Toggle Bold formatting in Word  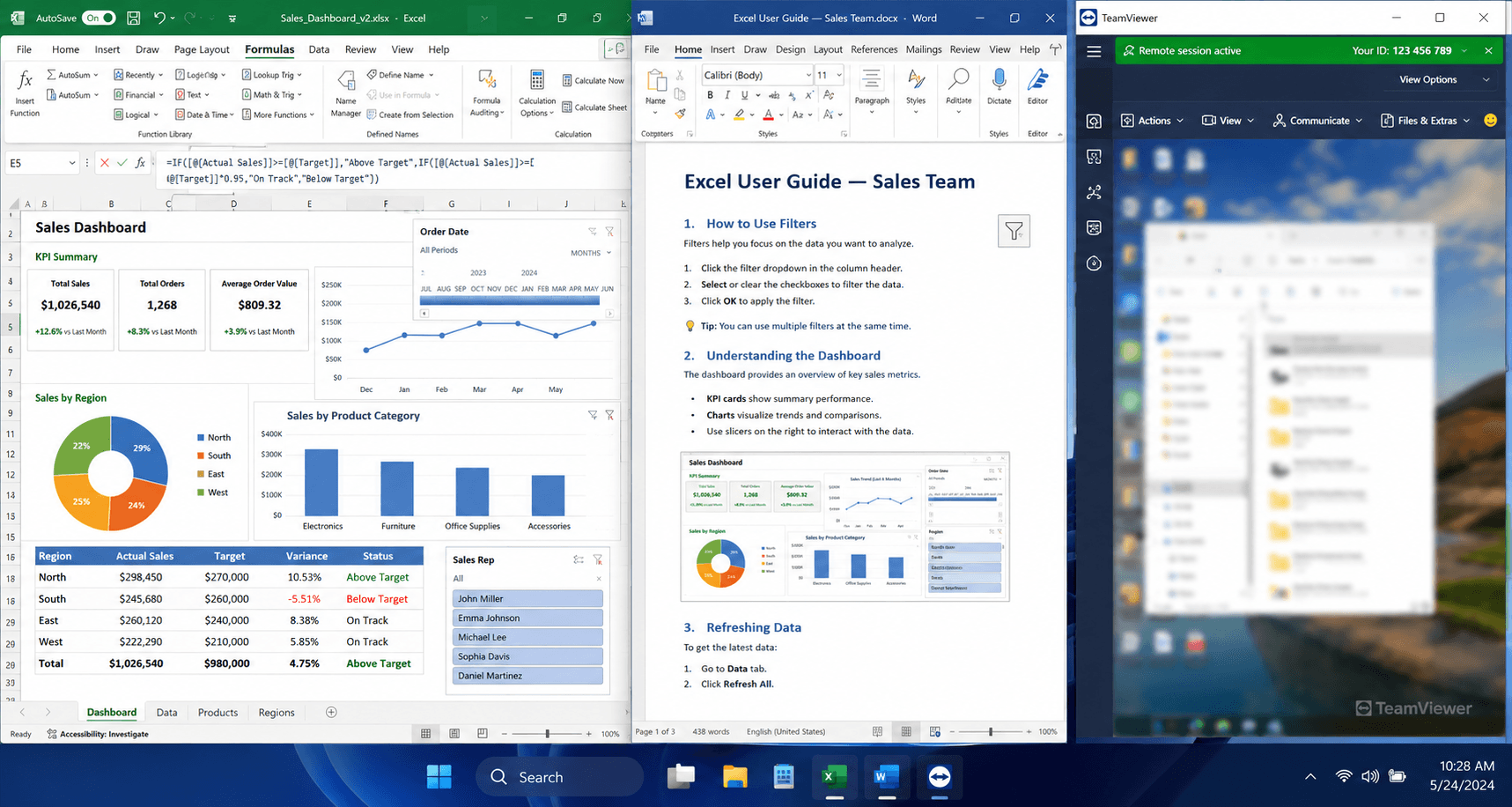(x=711, y=95)
